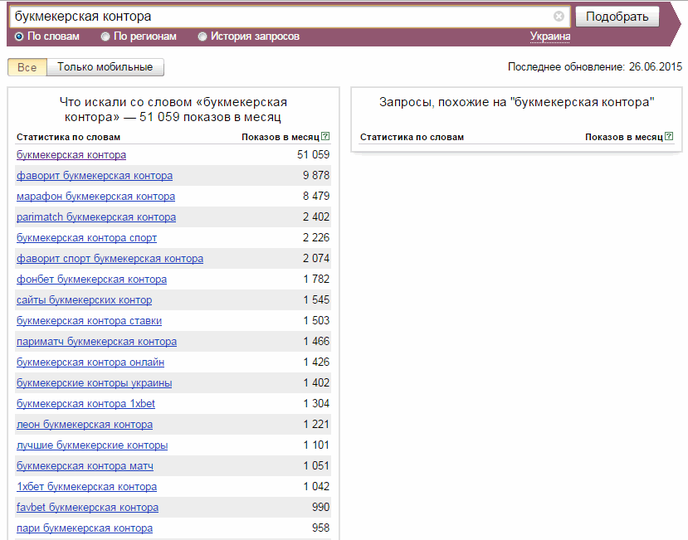Click the '1 545' impressions value
Screen dimensions: 688x540
(x=316, y=300)
